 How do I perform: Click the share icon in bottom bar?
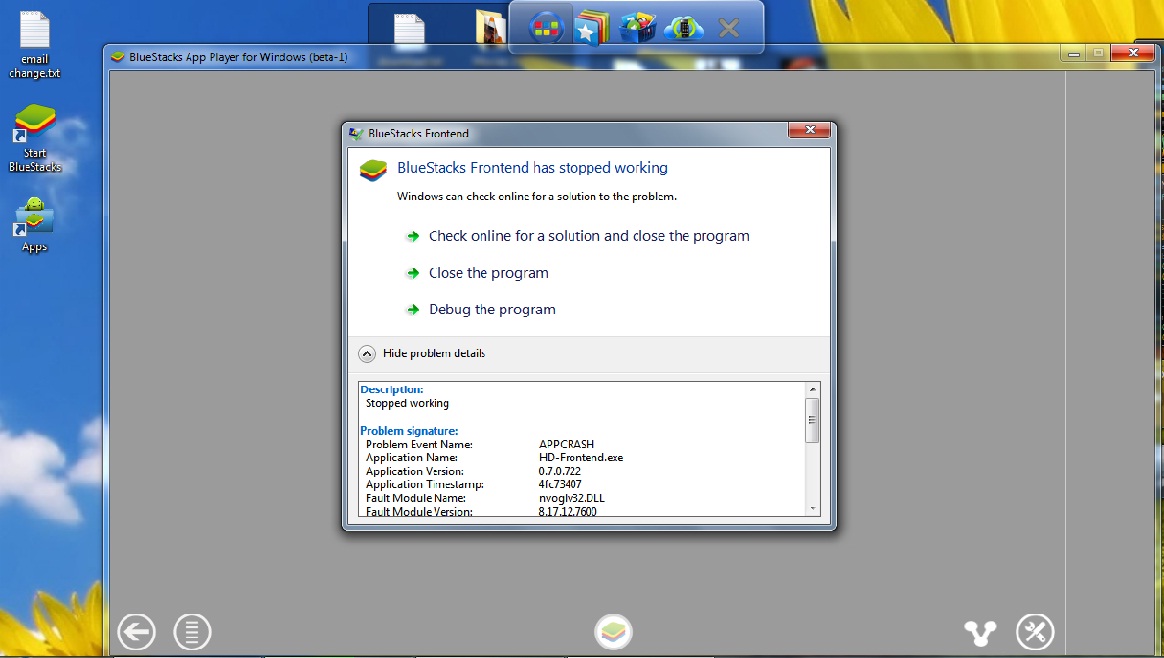tap(980, 632)
